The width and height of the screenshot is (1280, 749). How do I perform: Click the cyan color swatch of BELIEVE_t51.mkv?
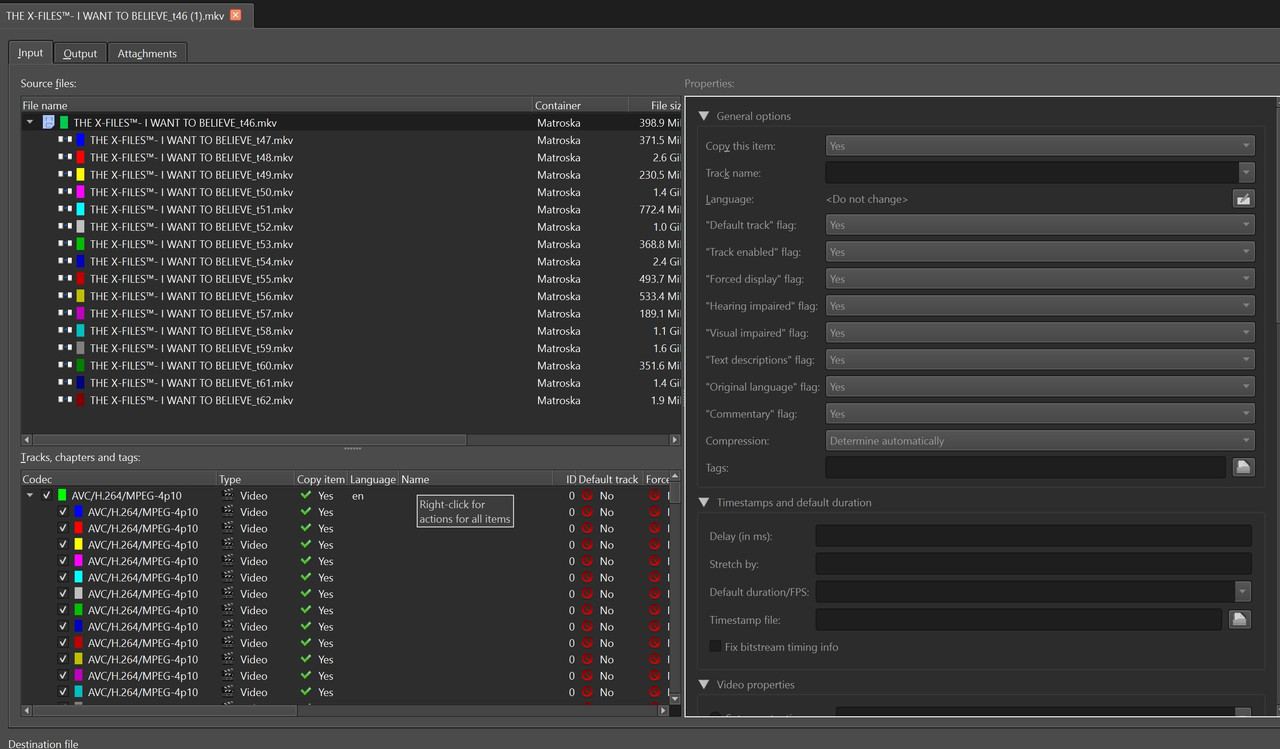tap(80, 209)
